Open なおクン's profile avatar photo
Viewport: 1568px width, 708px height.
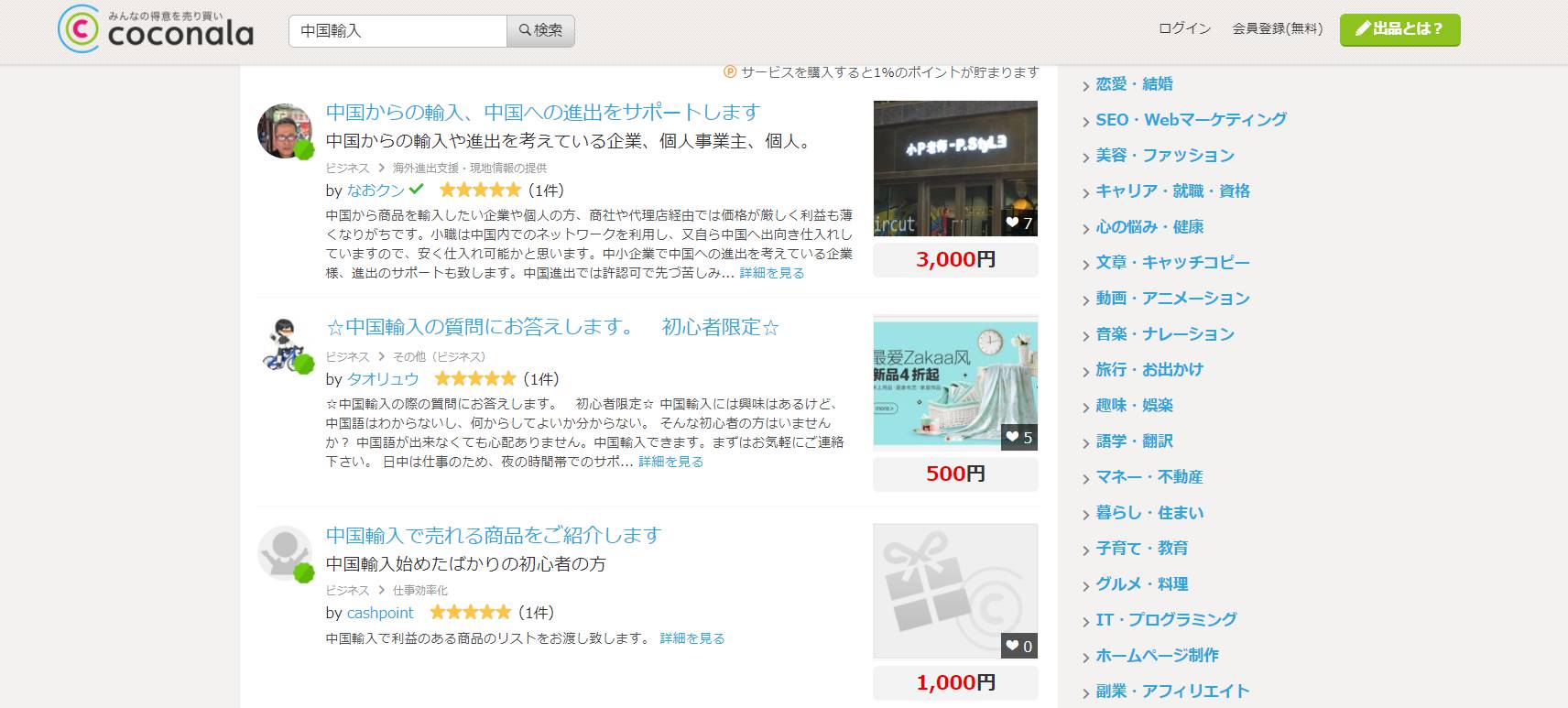click(285, 131)
